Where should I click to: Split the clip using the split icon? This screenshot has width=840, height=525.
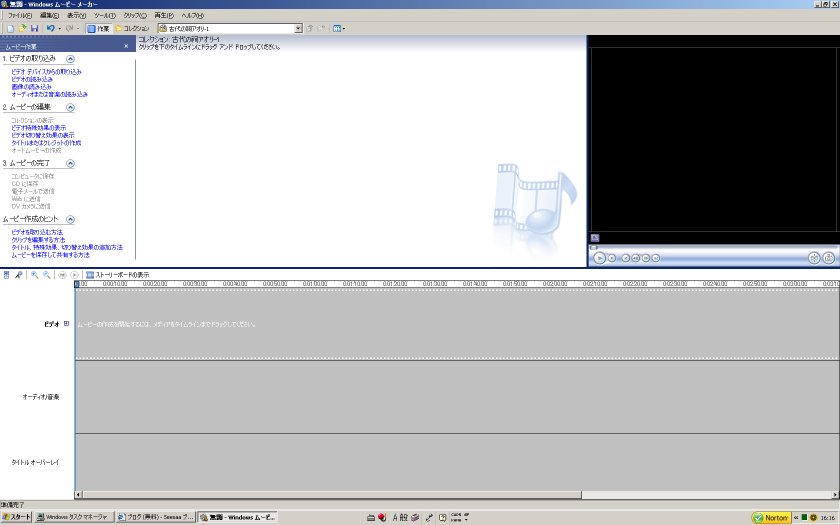coord(814,258)
